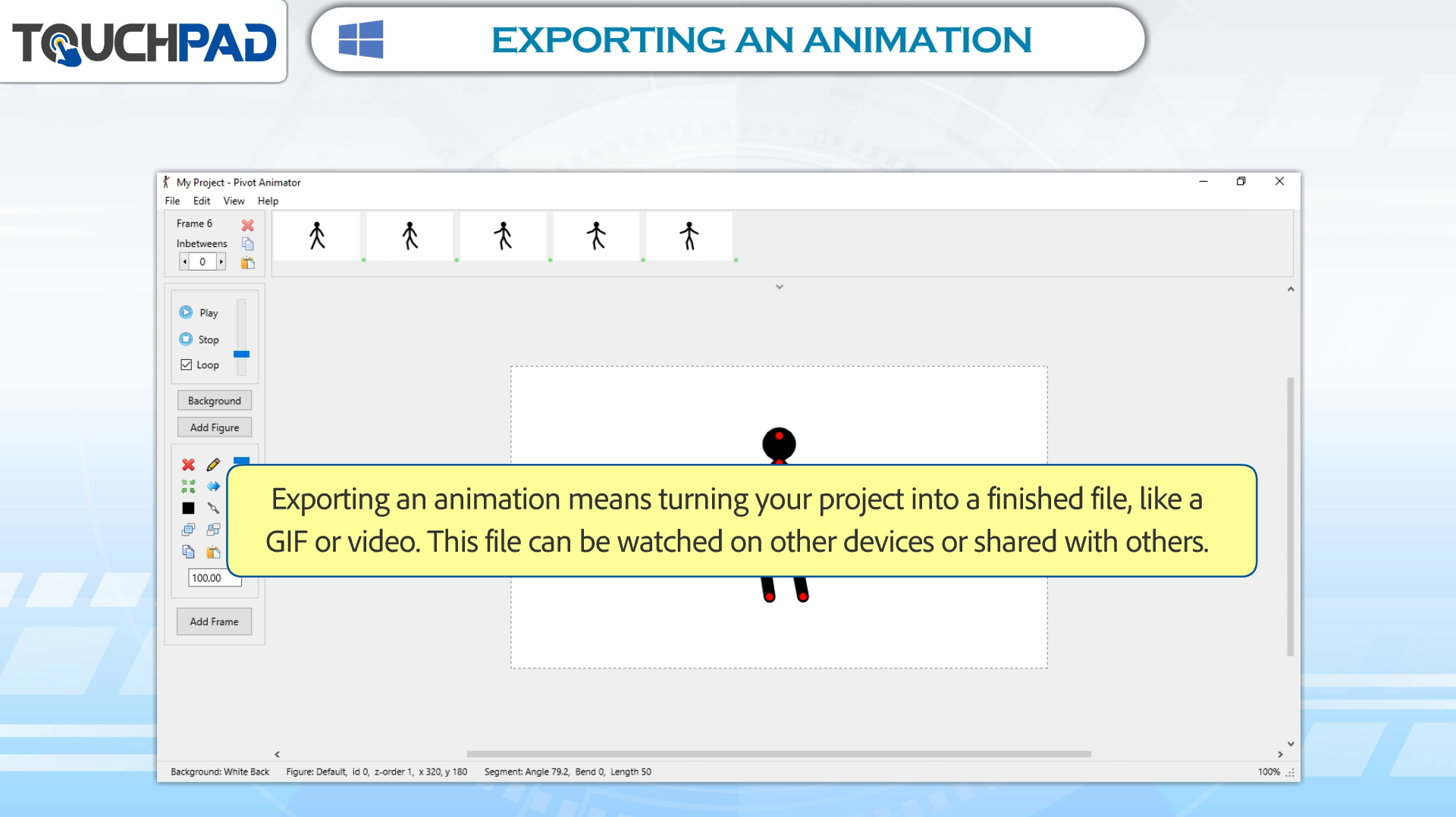Image resolution: width=1456 pixels, height=817 pixels.
Task: Click the Frame 6 label
Action: (194, 224)
